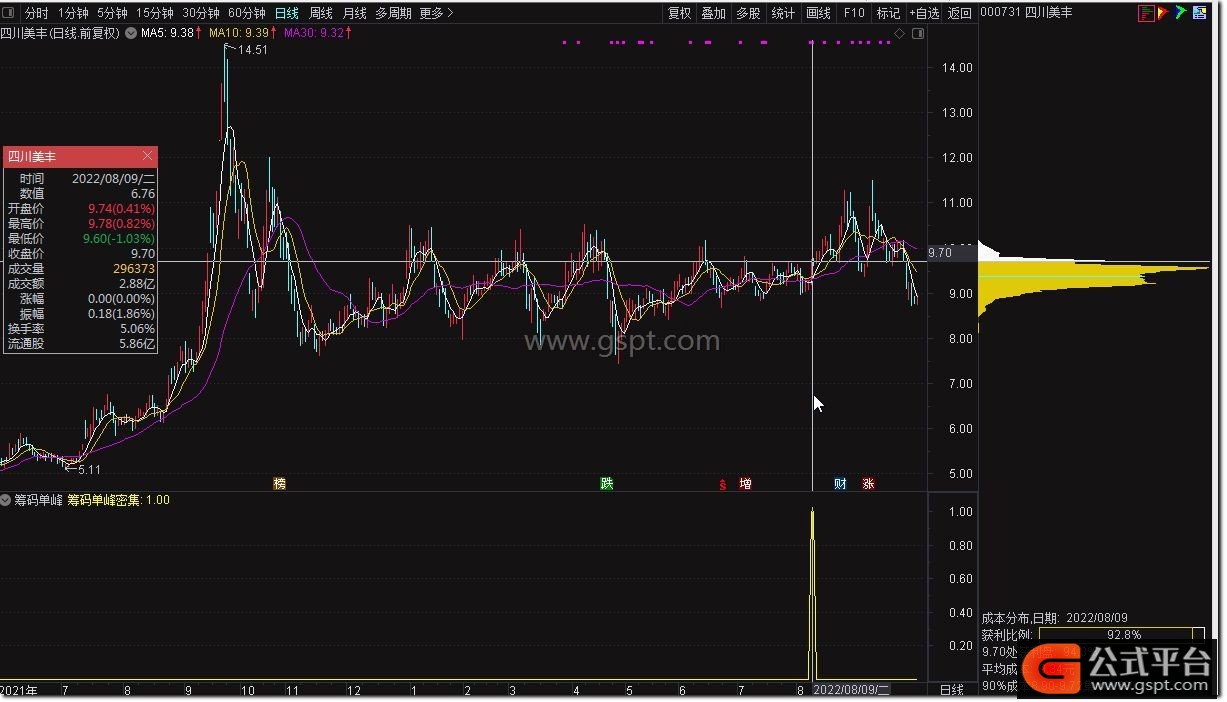The image size is (1227, 702).
Task: Activate the 画线 drawing tools
Action: coord(819,13)
